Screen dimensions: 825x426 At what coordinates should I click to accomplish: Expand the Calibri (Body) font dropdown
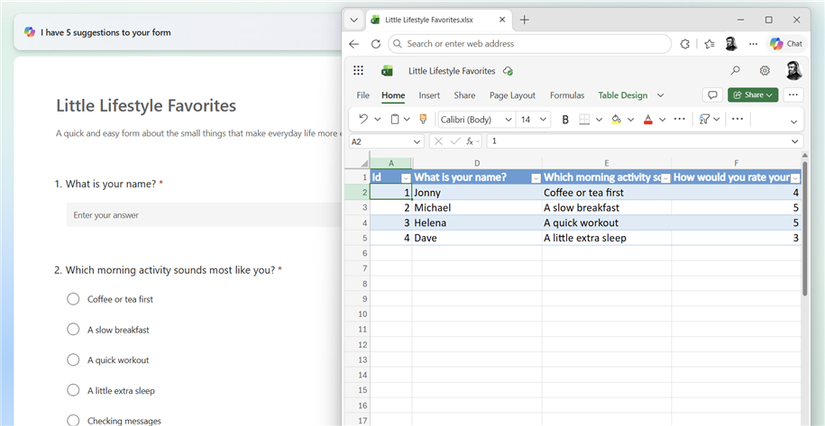(477, 120)
